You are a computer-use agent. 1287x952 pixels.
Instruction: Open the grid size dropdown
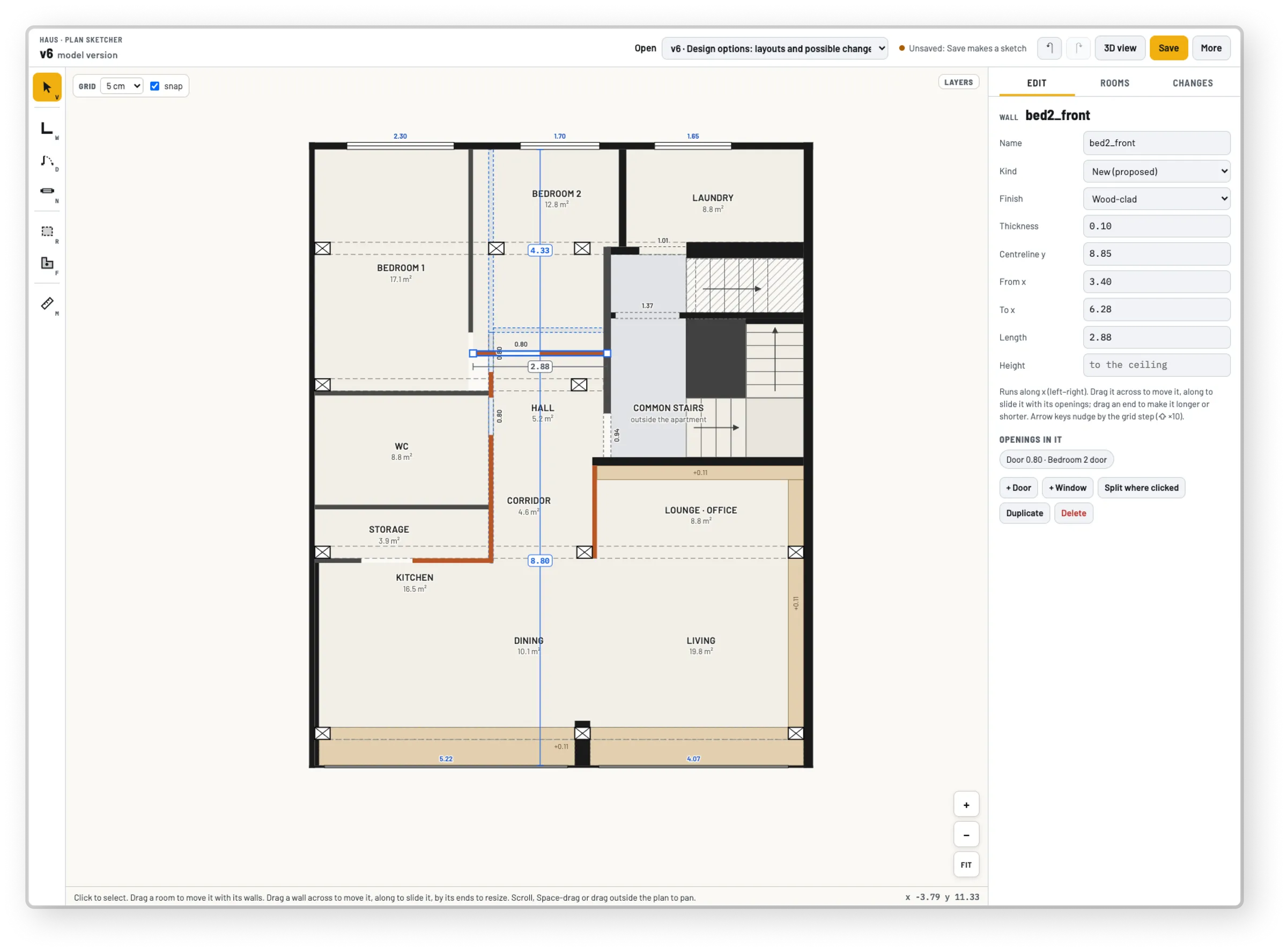122,86
